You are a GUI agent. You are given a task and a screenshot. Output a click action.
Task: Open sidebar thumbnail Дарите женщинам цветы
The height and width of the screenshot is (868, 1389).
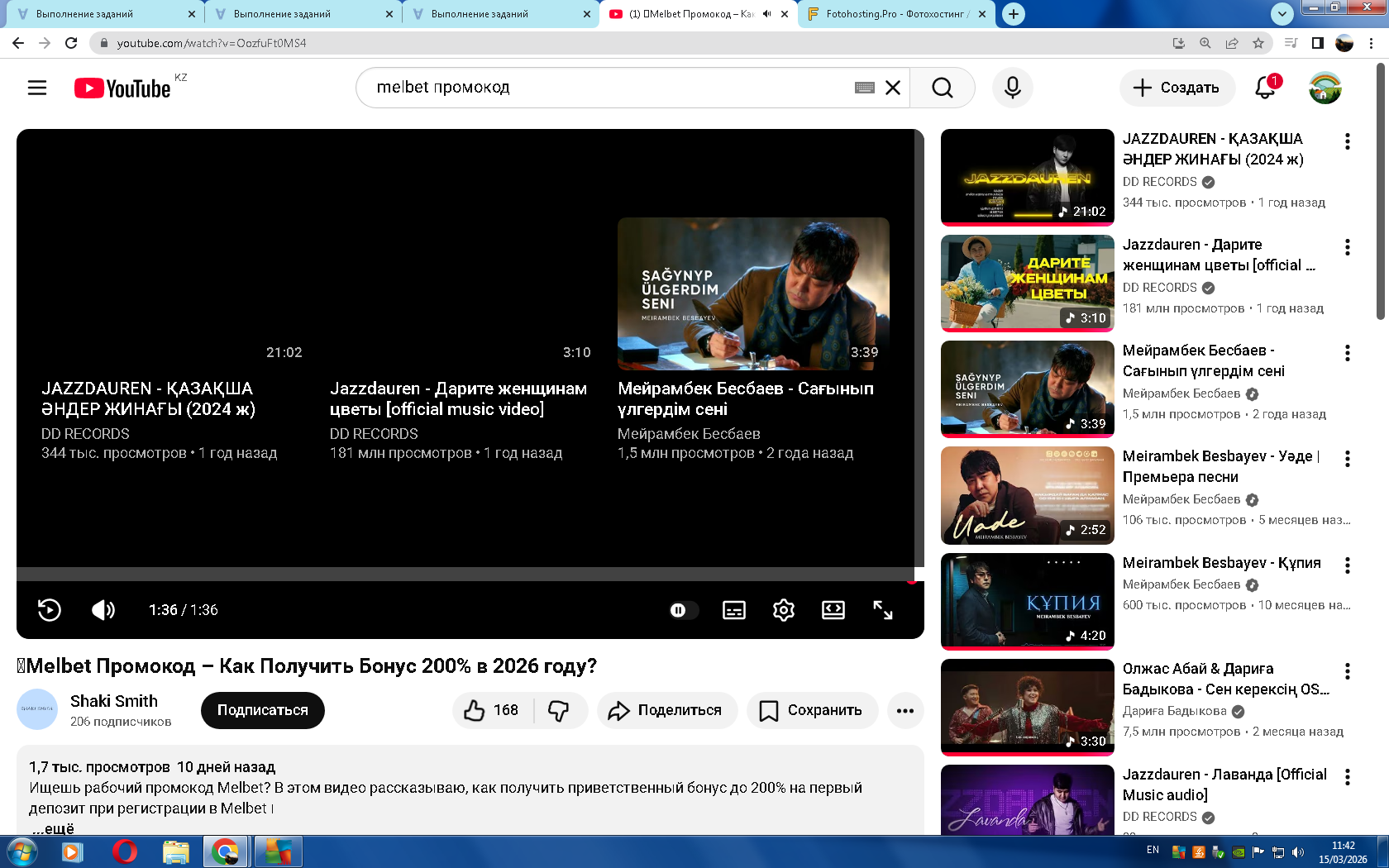(1028, 283)
